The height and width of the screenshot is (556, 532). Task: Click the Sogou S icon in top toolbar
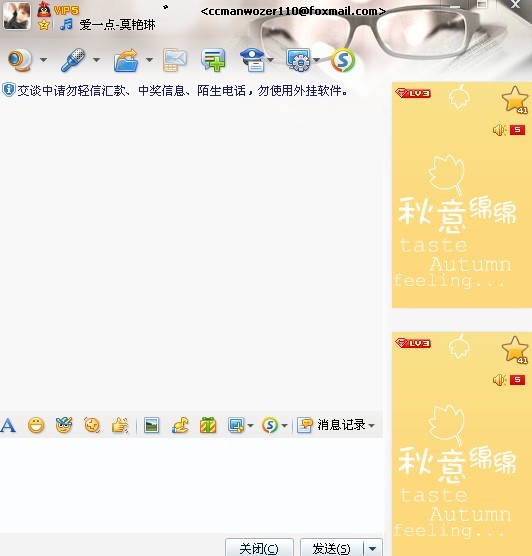coord(343,60)
